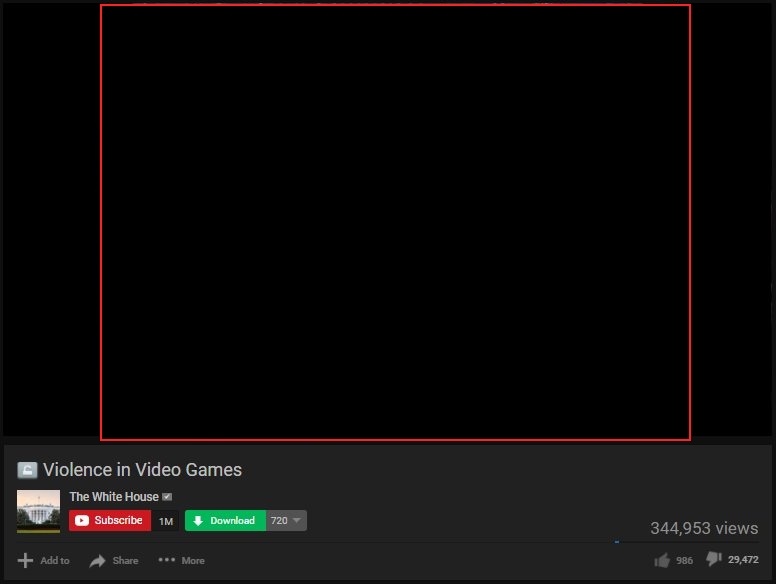Click the like/dislike ratio bar
Viewport: 776px width, 584px height.
(x=686, y=542)
